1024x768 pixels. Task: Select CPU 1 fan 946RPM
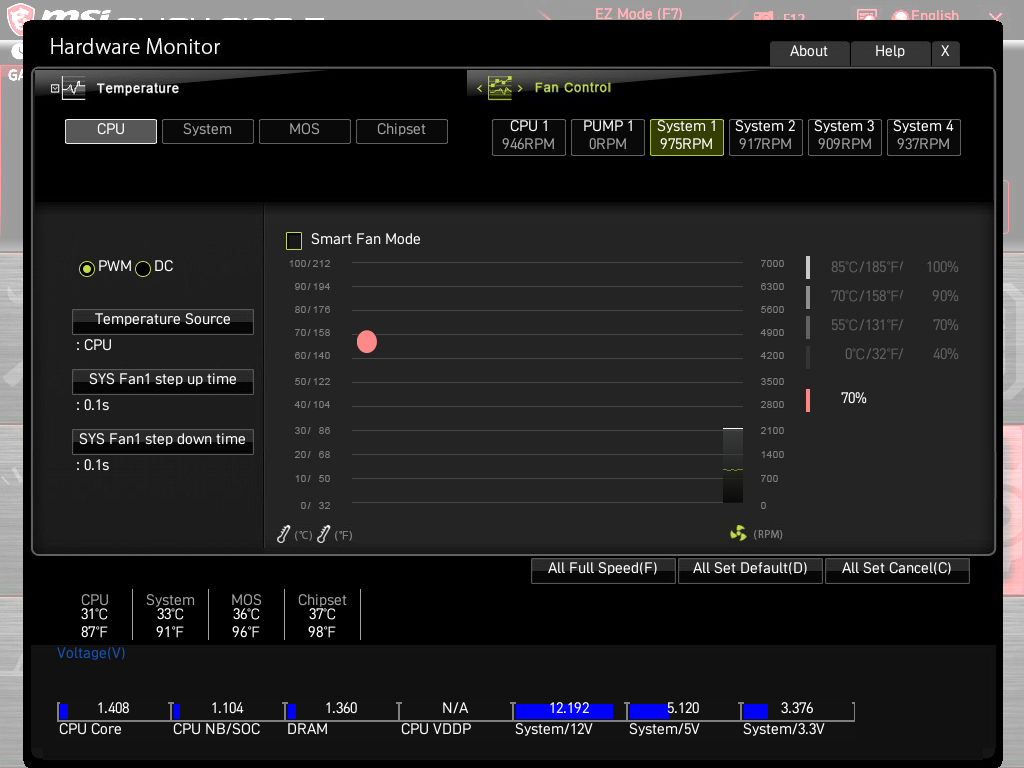click(x=528, y=136)
